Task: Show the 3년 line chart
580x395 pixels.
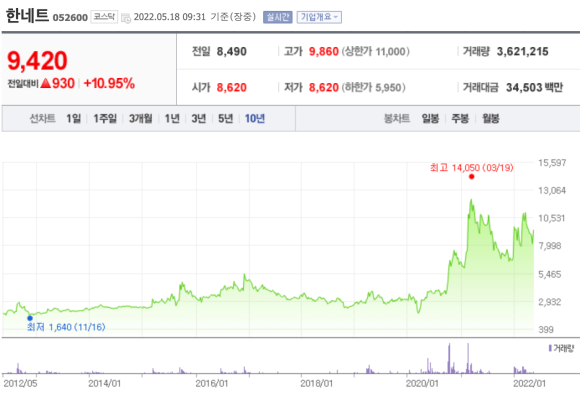Action: (199, 119)
